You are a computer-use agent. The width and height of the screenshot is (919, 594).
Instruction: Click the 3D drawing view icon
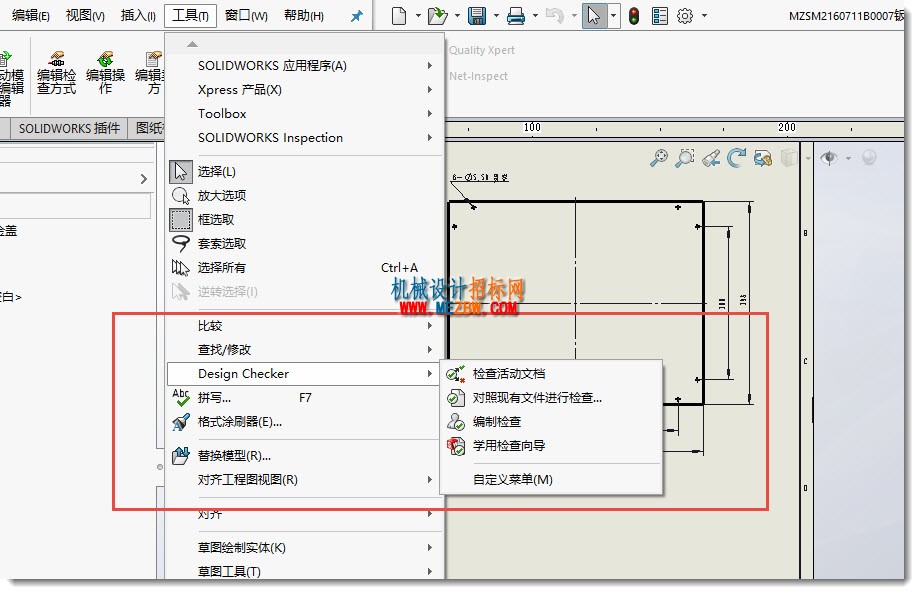tap(763, 158)
